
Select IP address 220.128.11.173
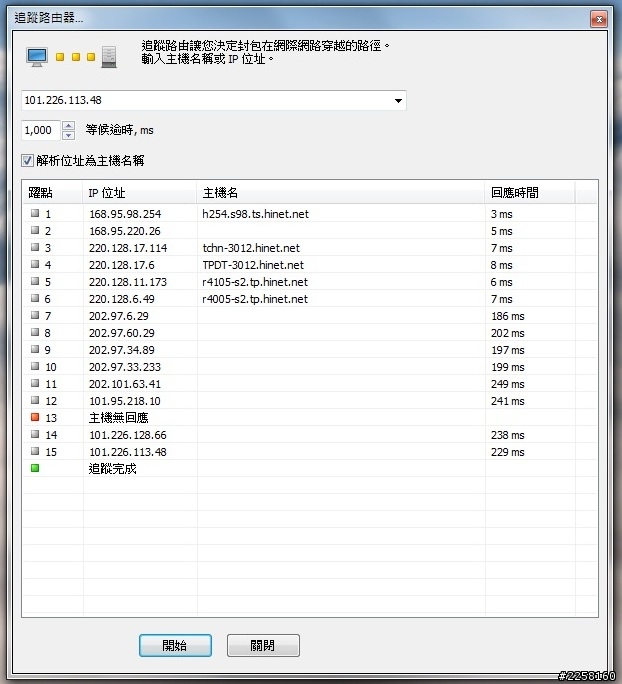(x=128, y=282)
